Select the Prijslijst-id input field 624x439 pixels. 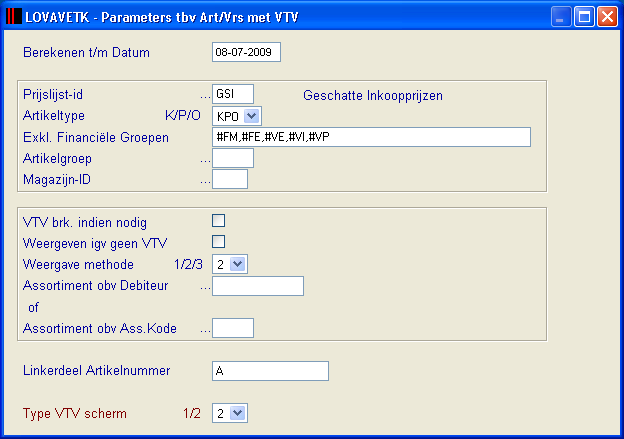(x=233, y=94)
